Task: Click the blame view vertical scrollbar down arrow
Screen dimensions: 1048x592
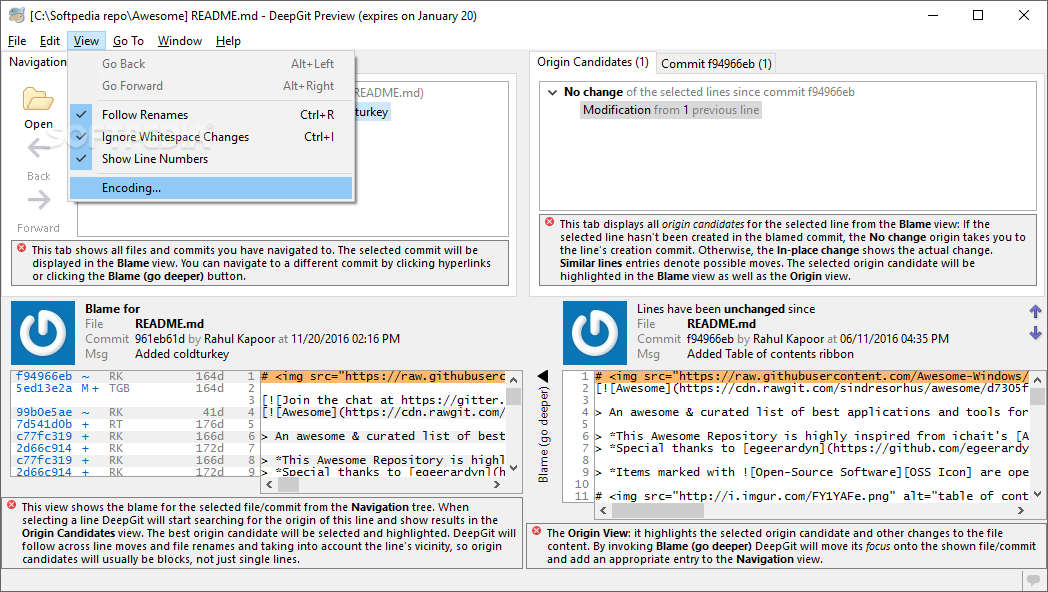Action: 513,468
